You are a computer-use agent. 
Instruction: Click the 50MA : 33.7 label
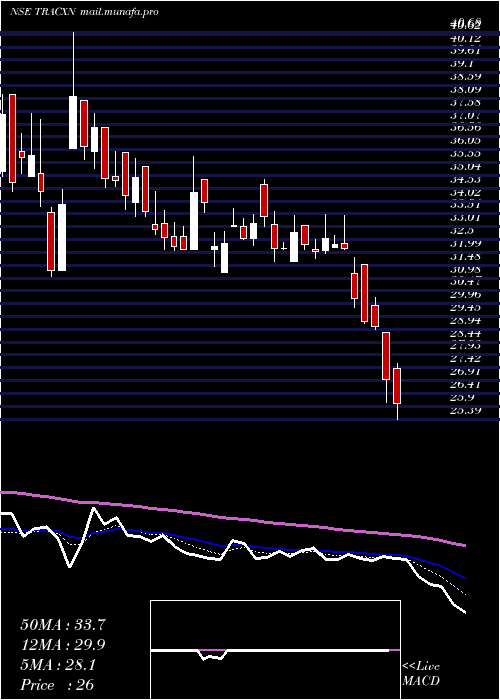[x=63, y=625]
